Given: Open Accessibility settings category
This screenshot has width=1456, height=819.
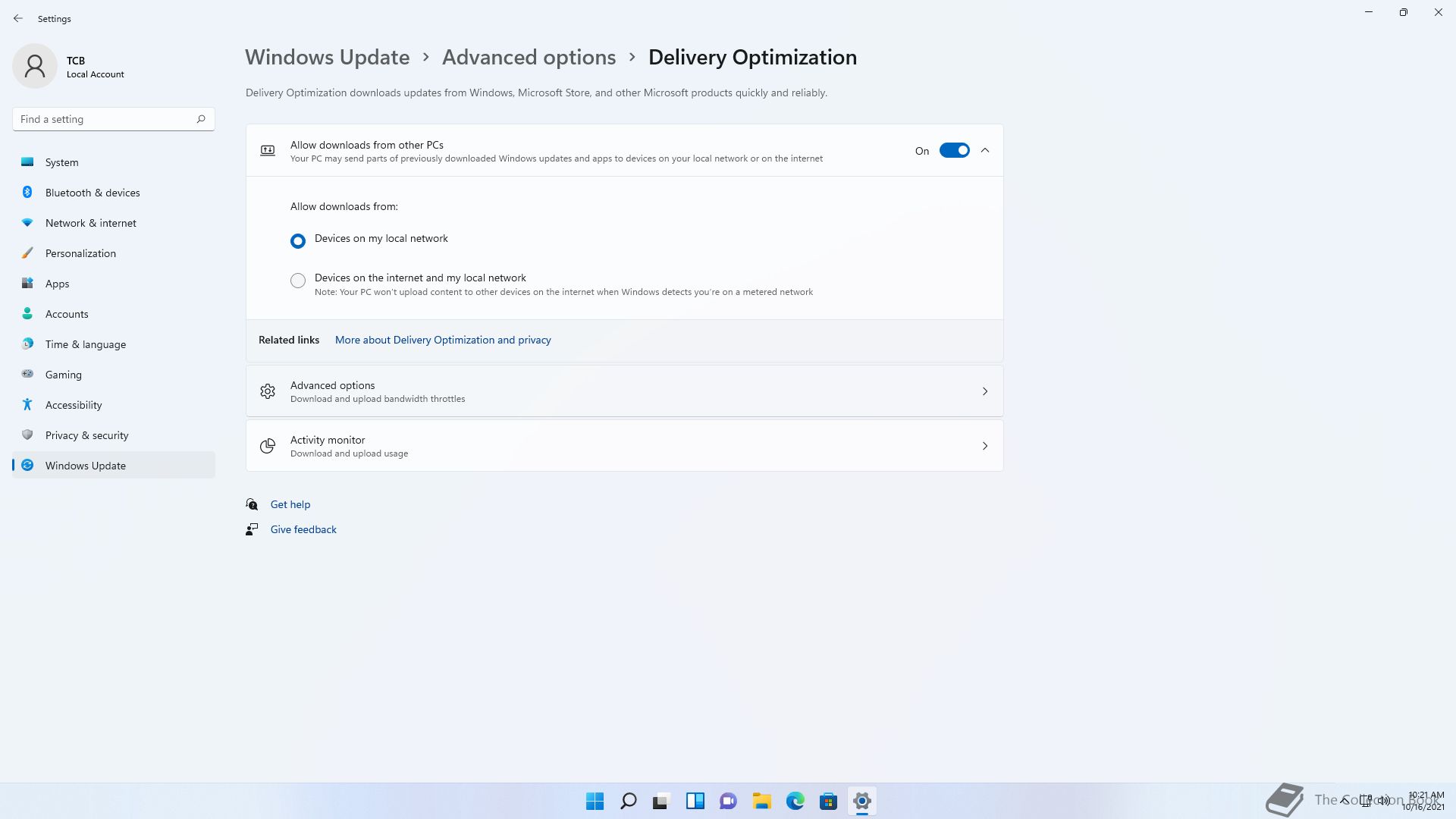Looking at the screenshot, I should pyautogui.click(x=114, y=405).
